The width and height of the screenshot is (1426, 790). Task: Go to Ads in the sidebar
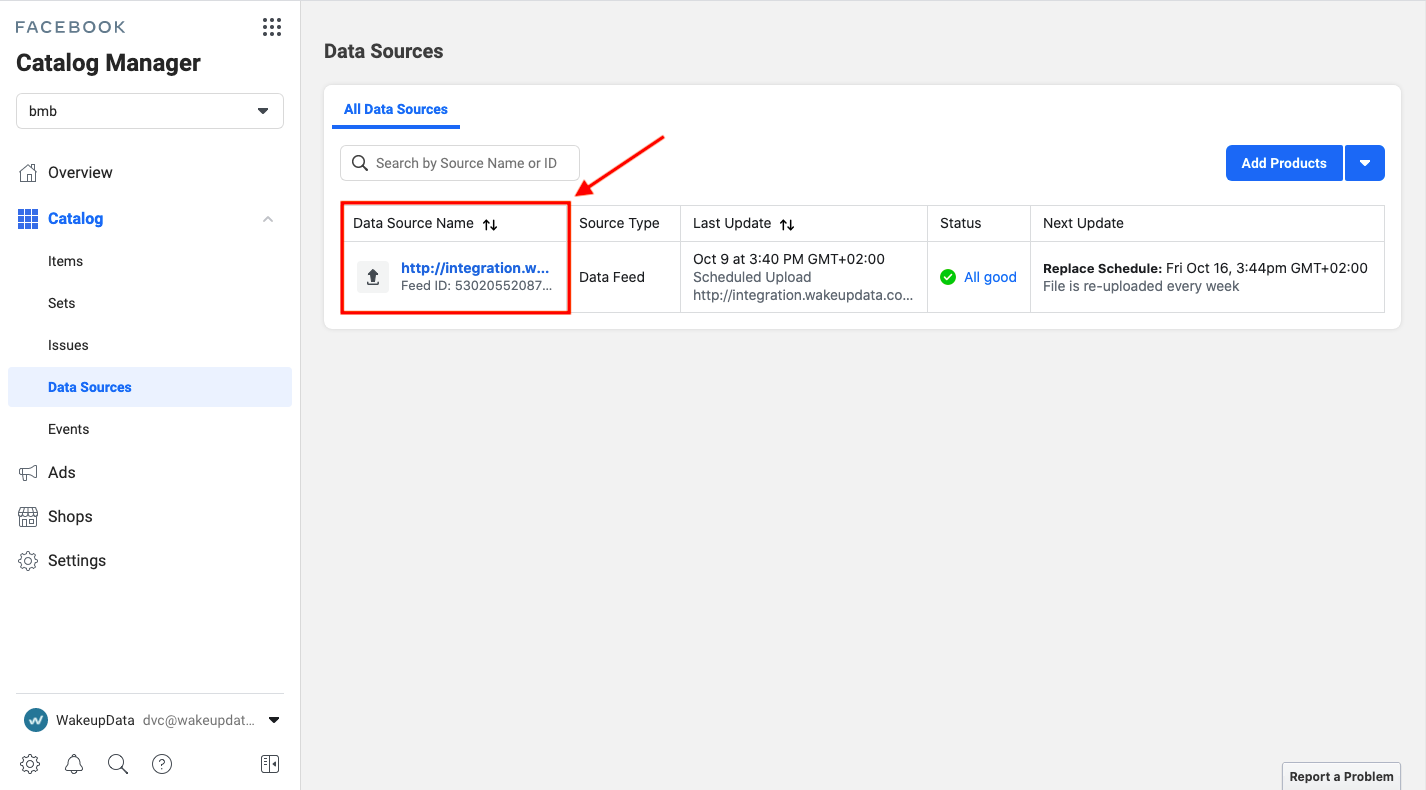click(62, 472)
